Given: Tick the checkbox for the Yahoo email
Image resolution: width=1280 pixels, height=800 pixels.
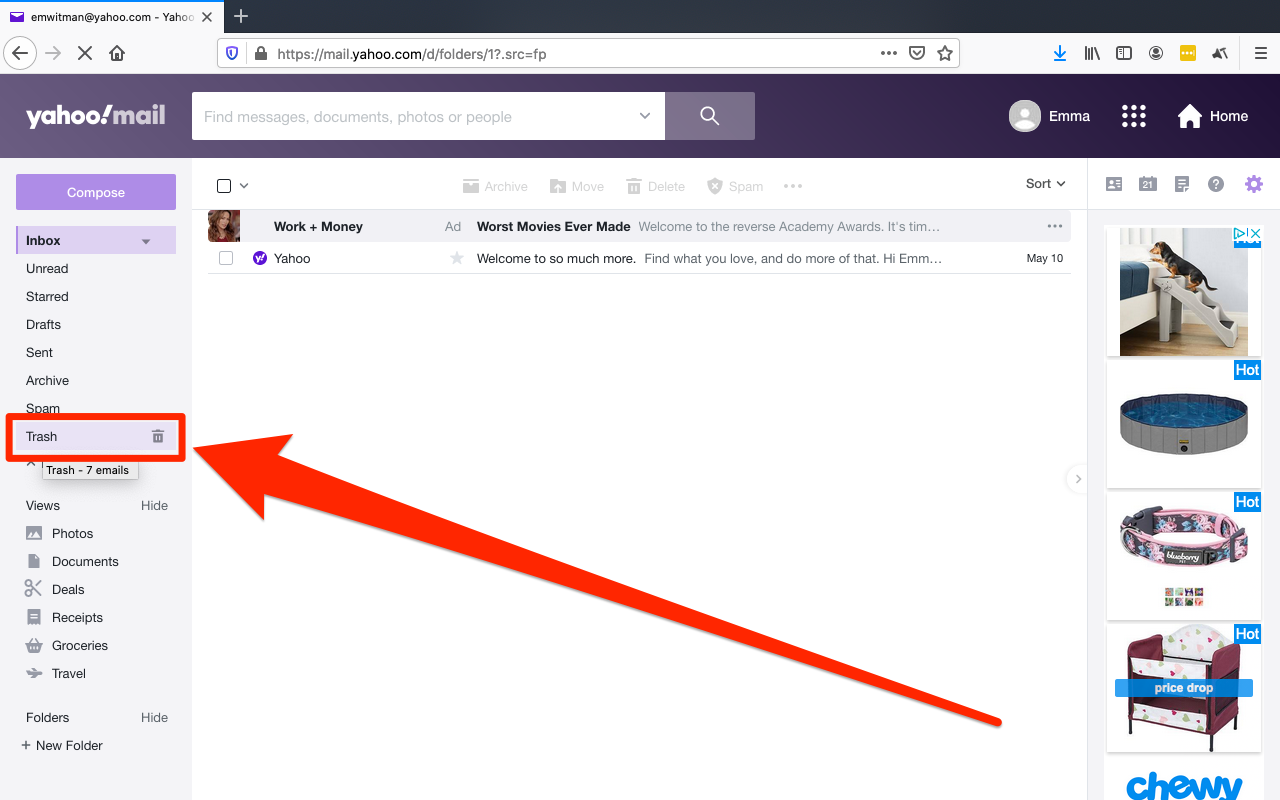Looking at the screenshot, I should click(226, 258).
